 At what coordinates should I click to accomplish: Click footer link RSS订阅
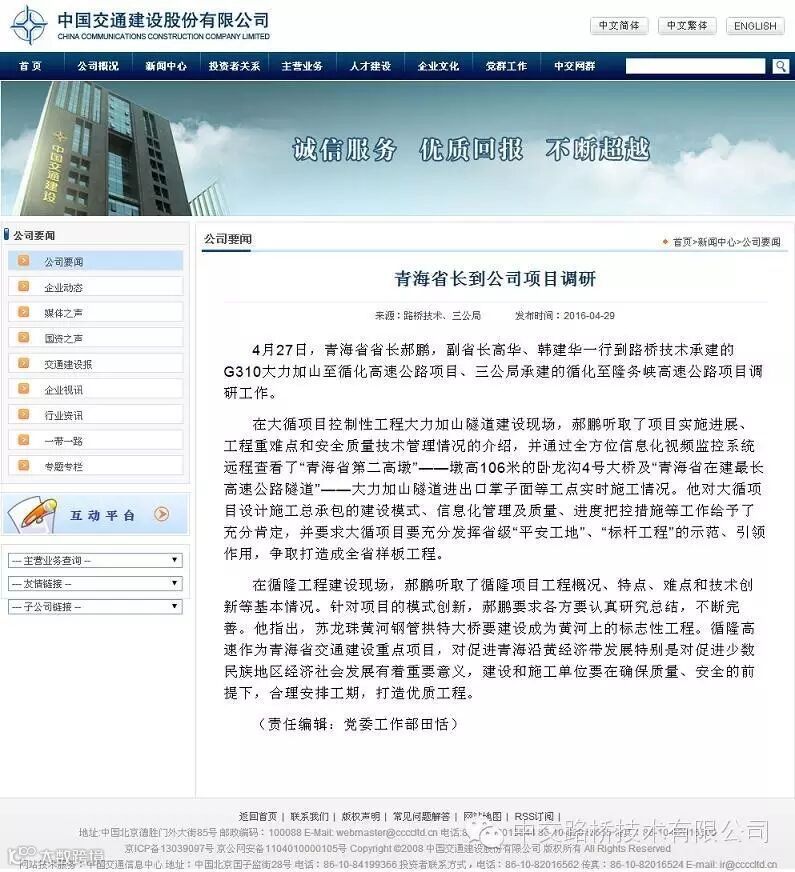(534, 816)
